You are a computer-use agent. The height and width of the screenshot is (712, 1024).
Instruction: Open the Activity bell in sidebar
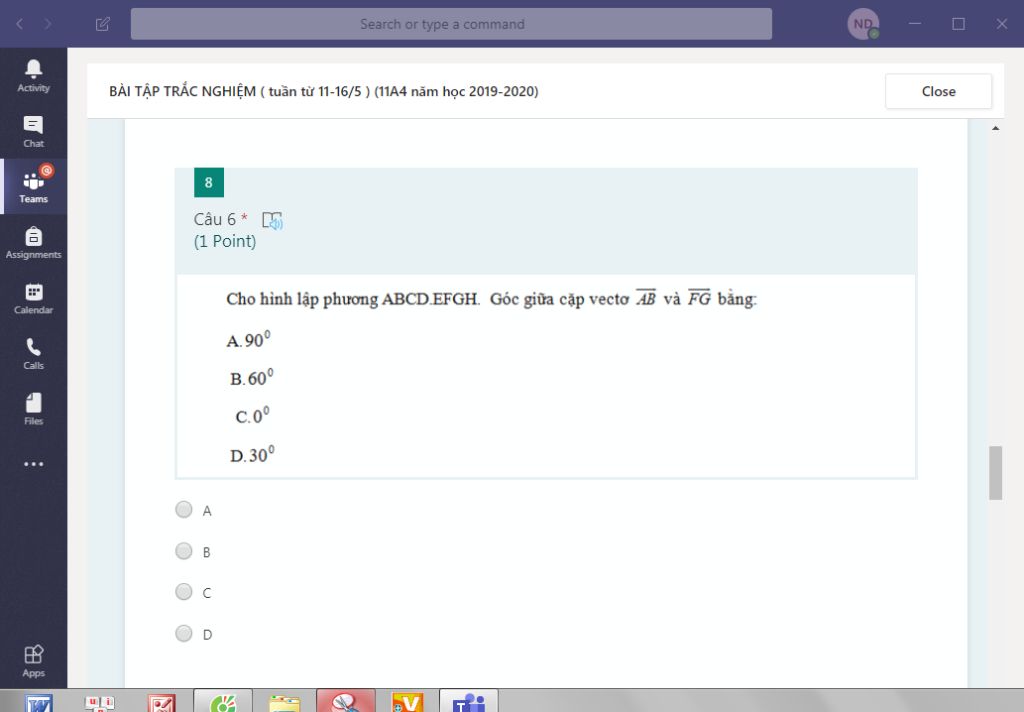point(33,76)
